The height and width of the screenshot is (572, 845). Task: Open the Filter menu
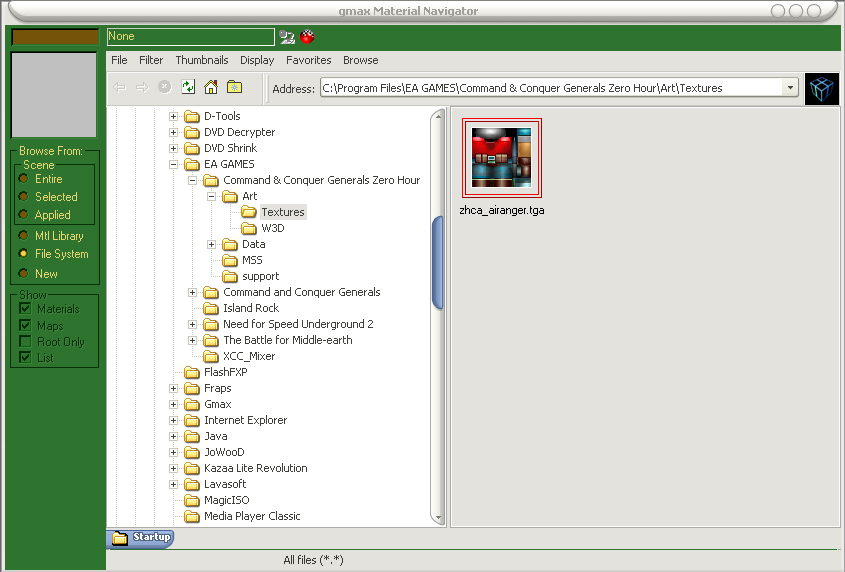[x=151, y=60]
